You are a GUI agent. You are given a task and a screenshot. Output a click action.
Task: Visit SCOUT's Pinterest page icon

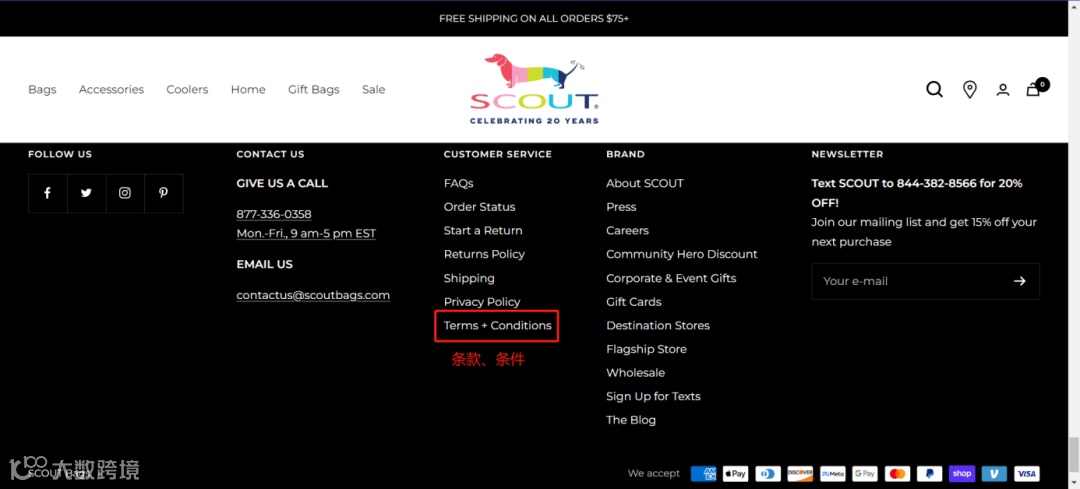pos(163,193)
